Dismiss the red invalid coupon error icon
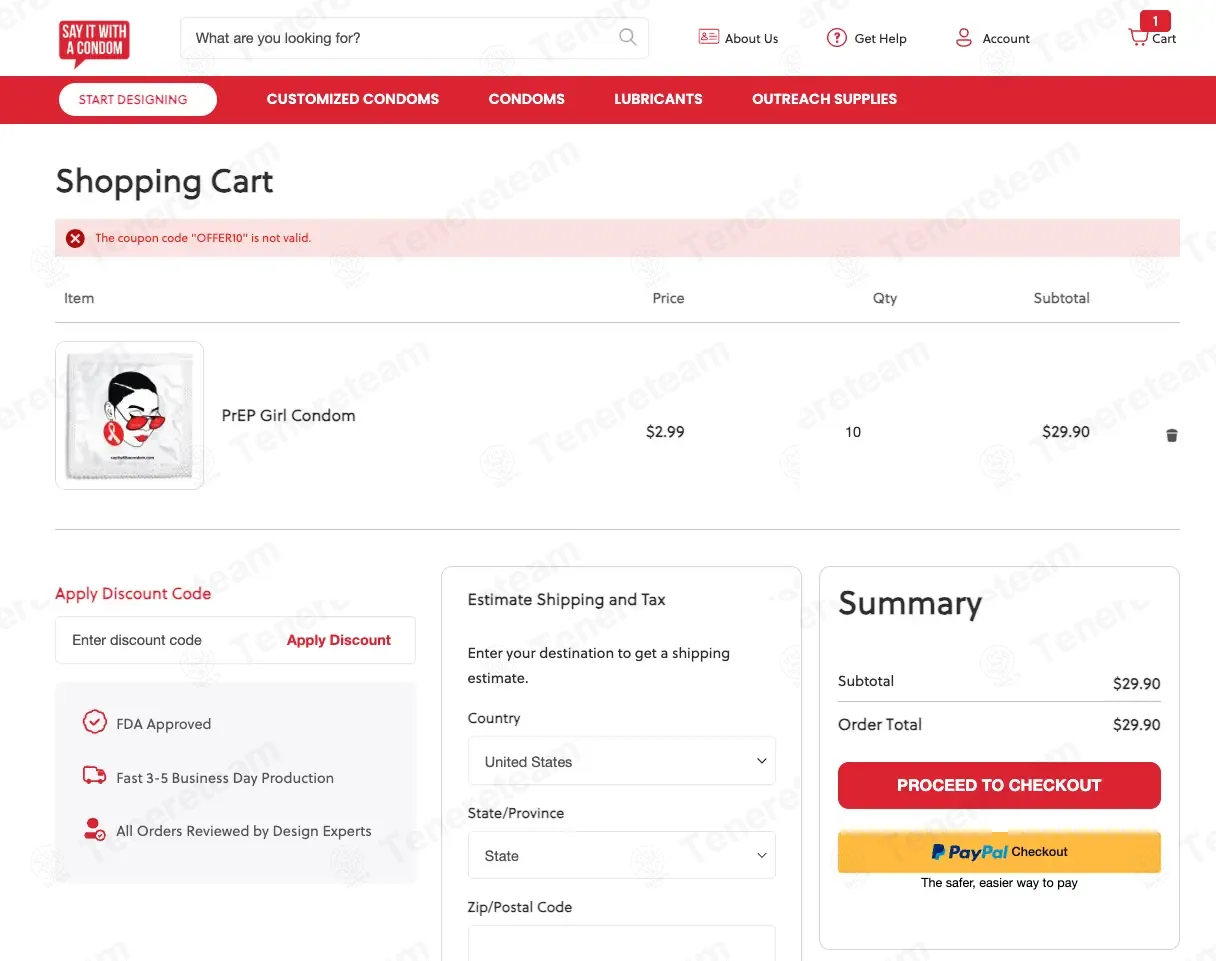The image size is (1216, 961). (x=75, y=238)
